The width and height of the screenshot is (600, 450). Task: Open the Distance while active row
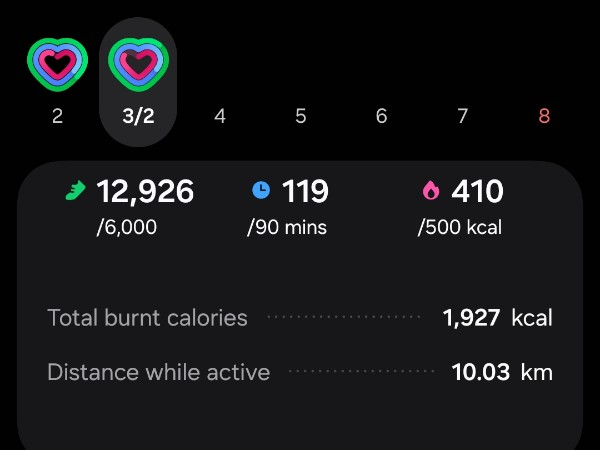tap(300, 373)
